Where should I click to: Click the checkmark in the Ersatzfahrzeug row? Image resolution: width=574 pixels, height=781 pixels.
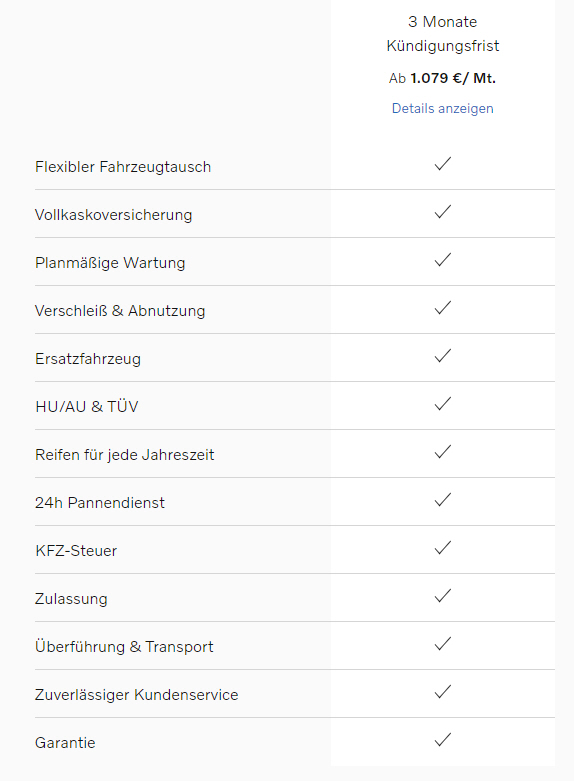click(x=442, y=356)
